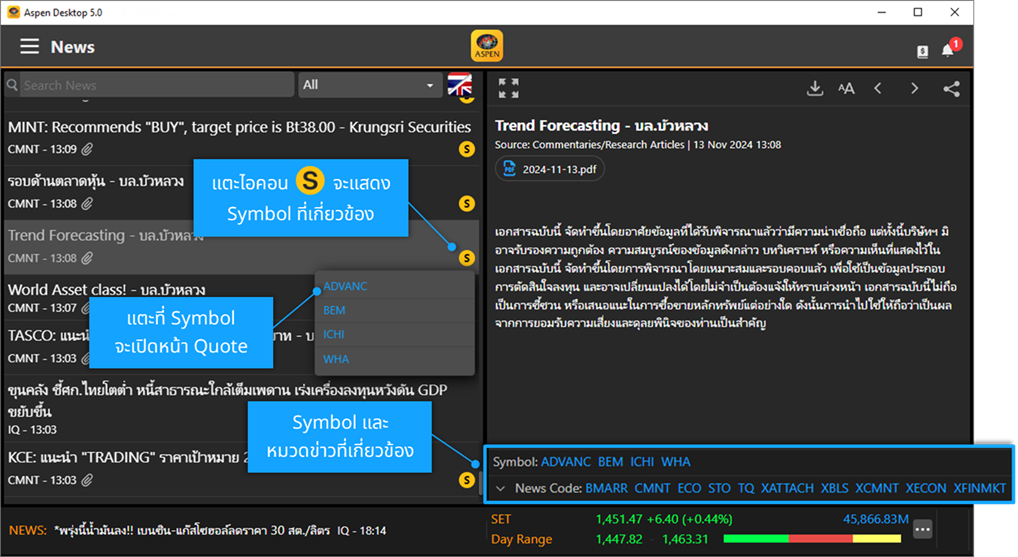
Task: Click the icon left of the bell
Action: pos(923,52)
